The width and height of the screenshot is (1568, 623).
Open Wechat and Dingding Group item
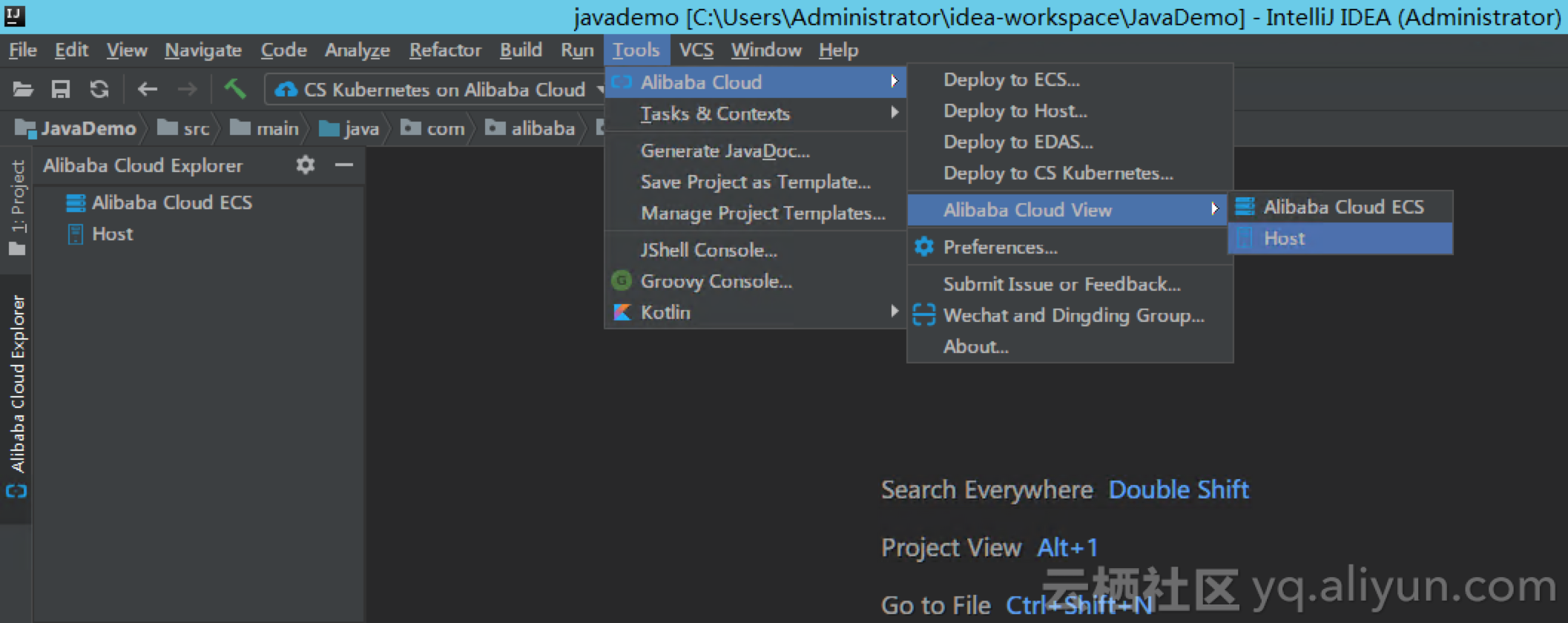pyautogui.click(x=1070, y=315)
